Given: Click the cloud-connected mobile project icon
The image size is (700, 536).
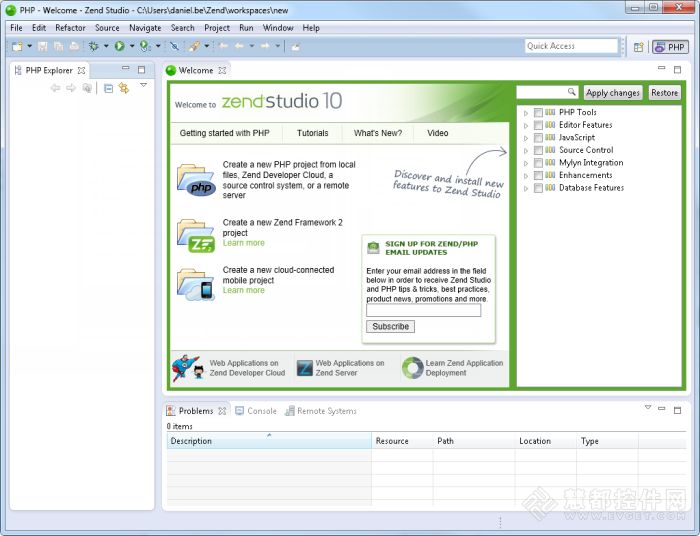Looking at the screenshot, I should click(196, 284).
